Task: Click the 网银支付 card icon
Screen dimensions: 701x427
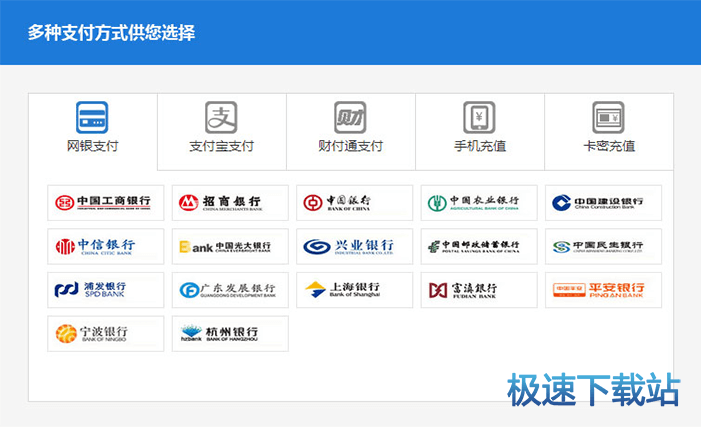Action: (x=92, y=118)
